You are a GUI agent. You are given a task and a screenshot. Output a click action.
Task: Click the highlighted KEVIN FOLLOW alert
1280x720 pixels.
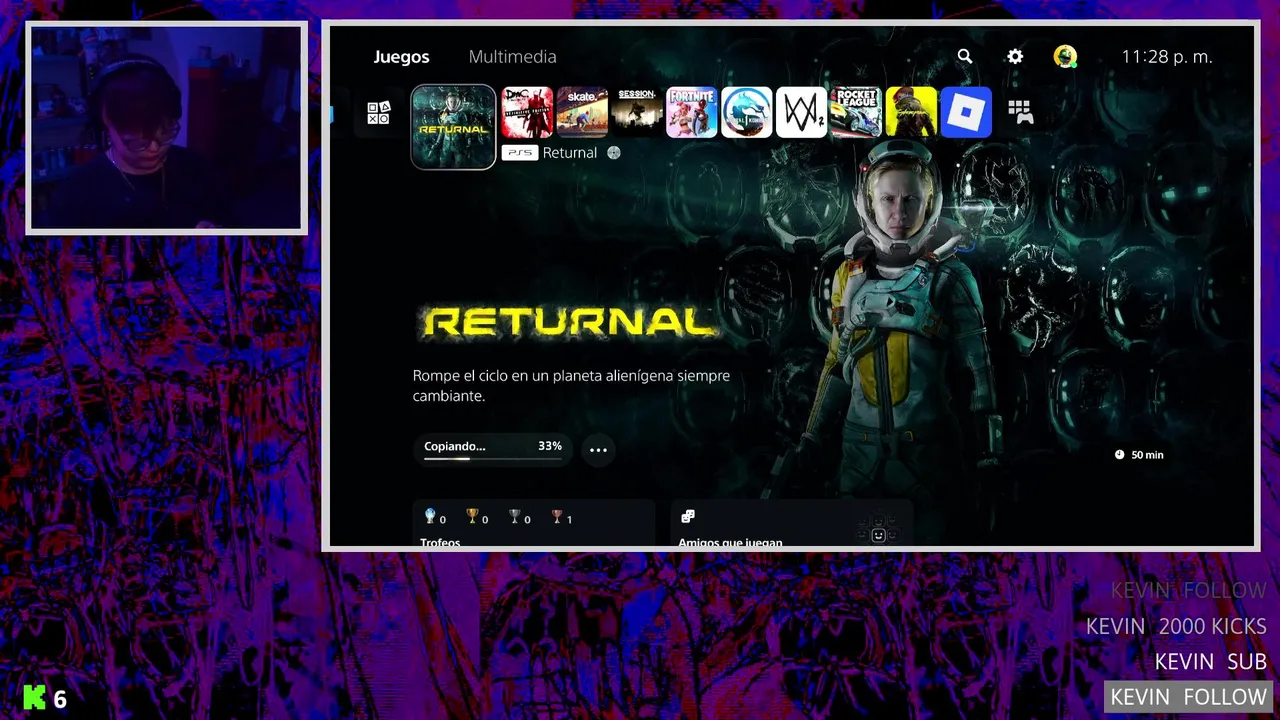click(1188, 697)
